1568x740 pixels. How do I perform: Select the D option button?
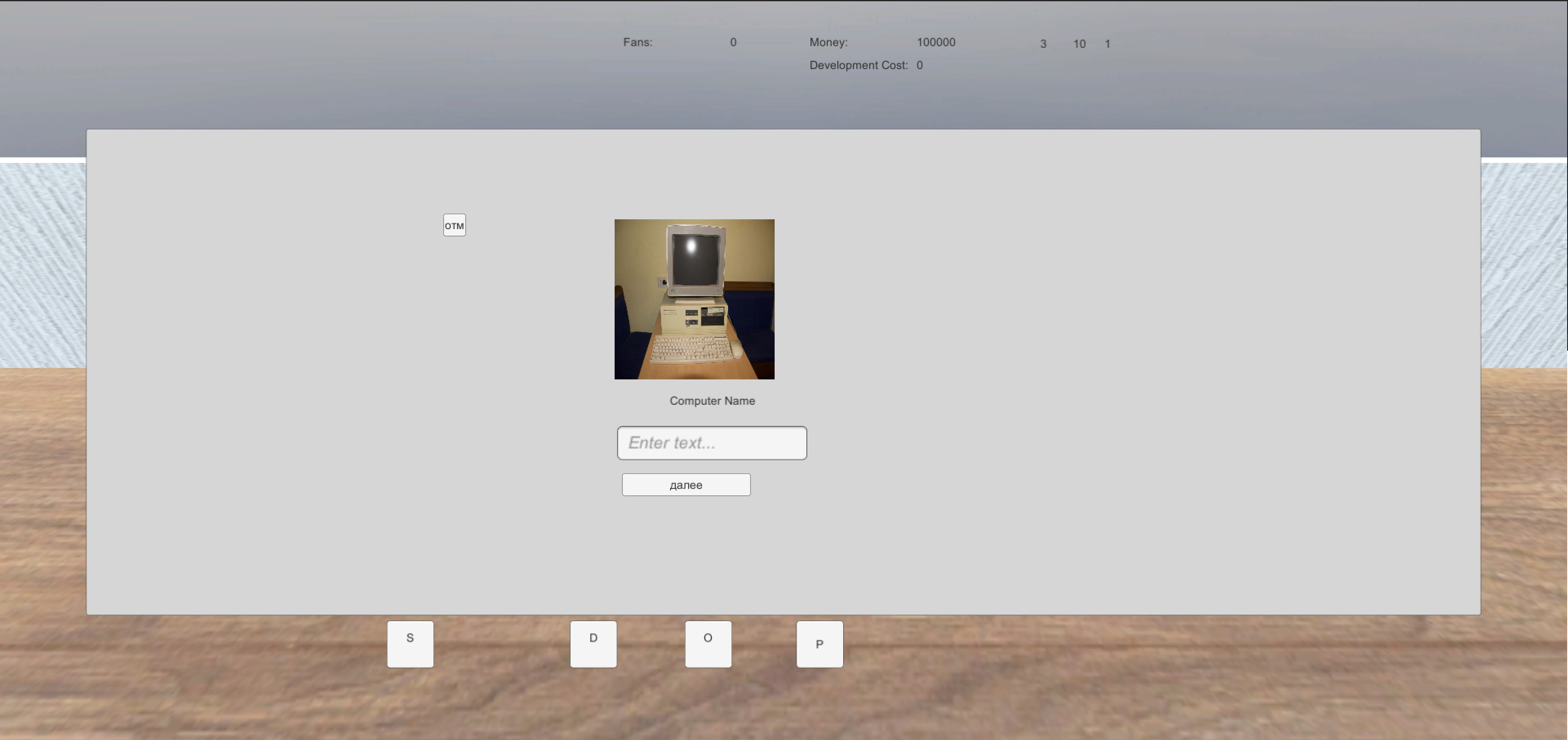(593, 644)
